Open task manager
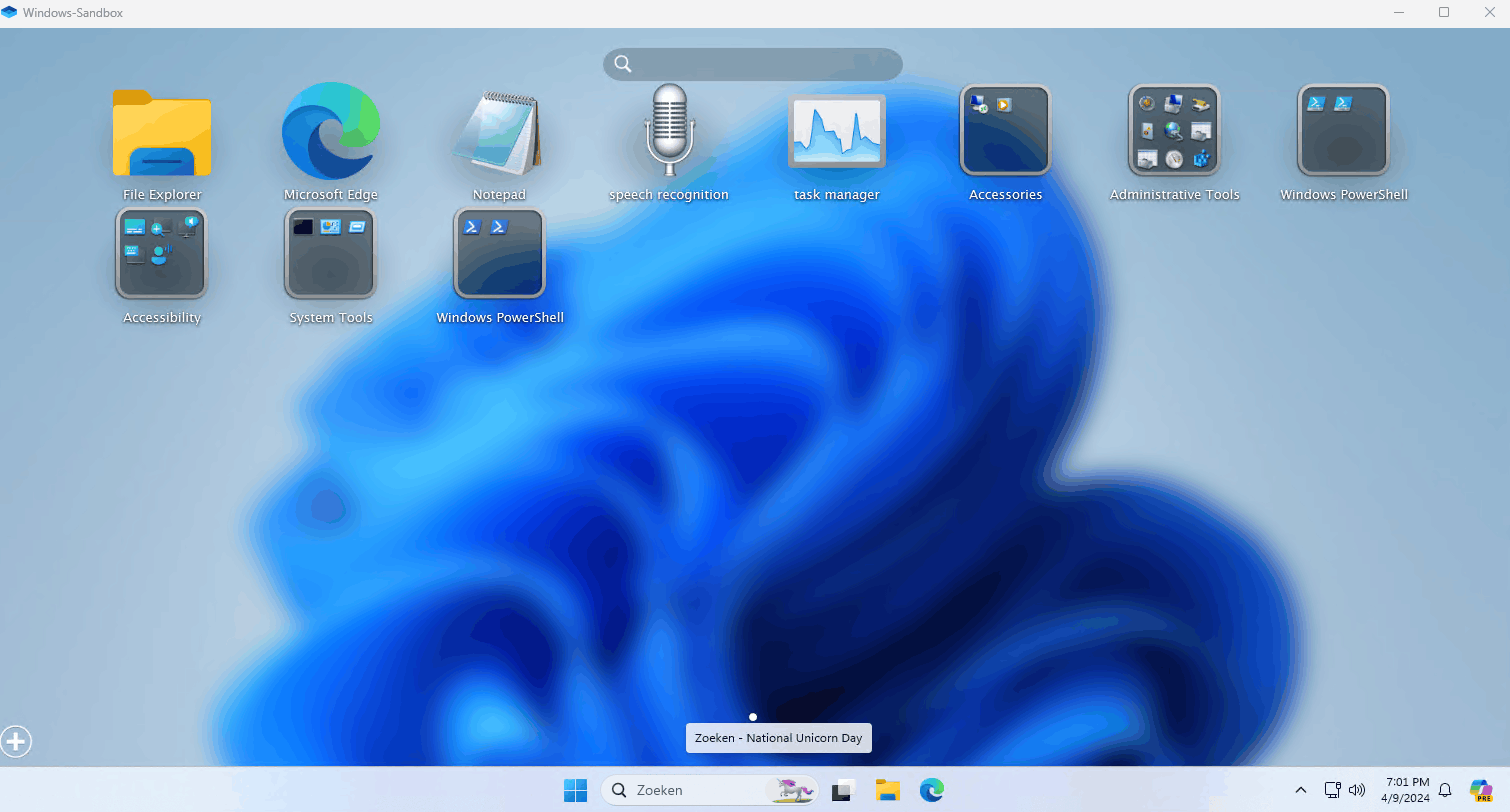The height and width of the screenshot is (812, 1510). (x=837, y=131)
